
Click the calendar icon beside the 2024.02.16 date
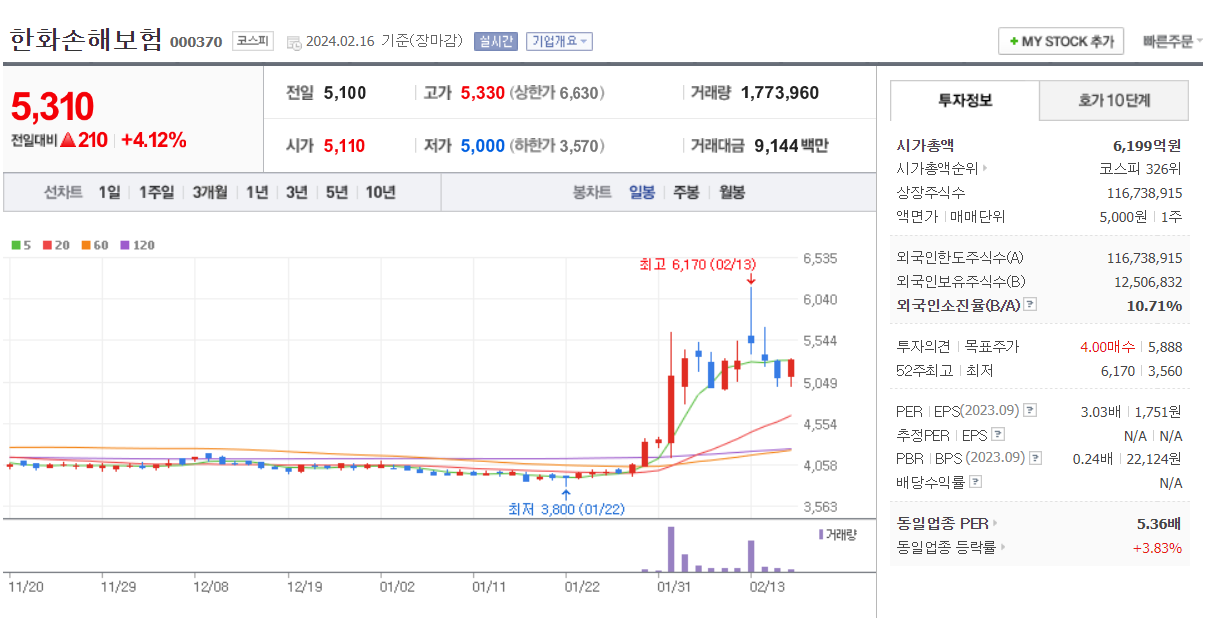coord(293,42)
